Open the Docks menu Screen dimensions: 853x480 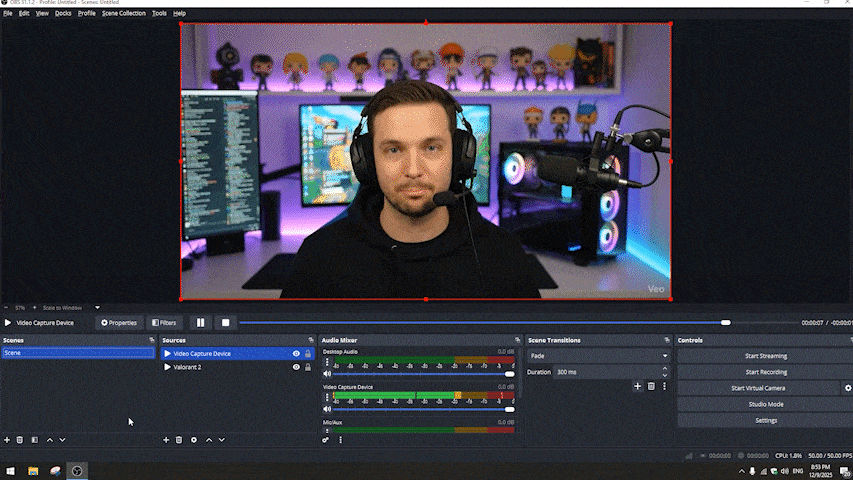pos(63,13)
